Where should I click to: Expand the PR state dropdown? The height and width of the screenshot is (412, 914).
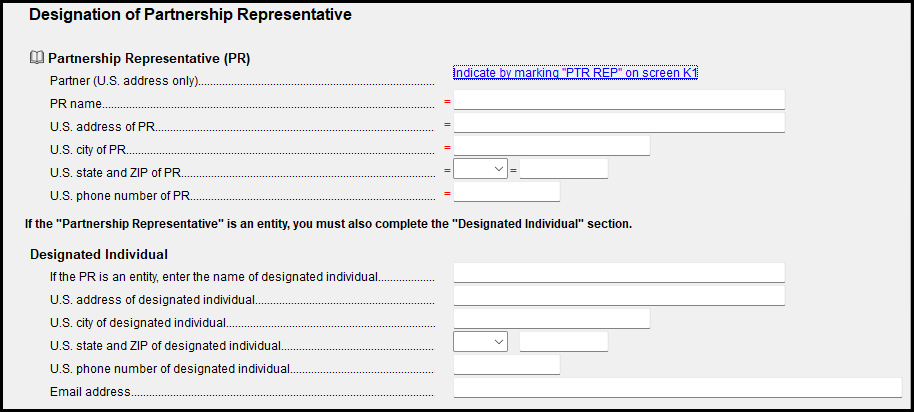[481, 169]
